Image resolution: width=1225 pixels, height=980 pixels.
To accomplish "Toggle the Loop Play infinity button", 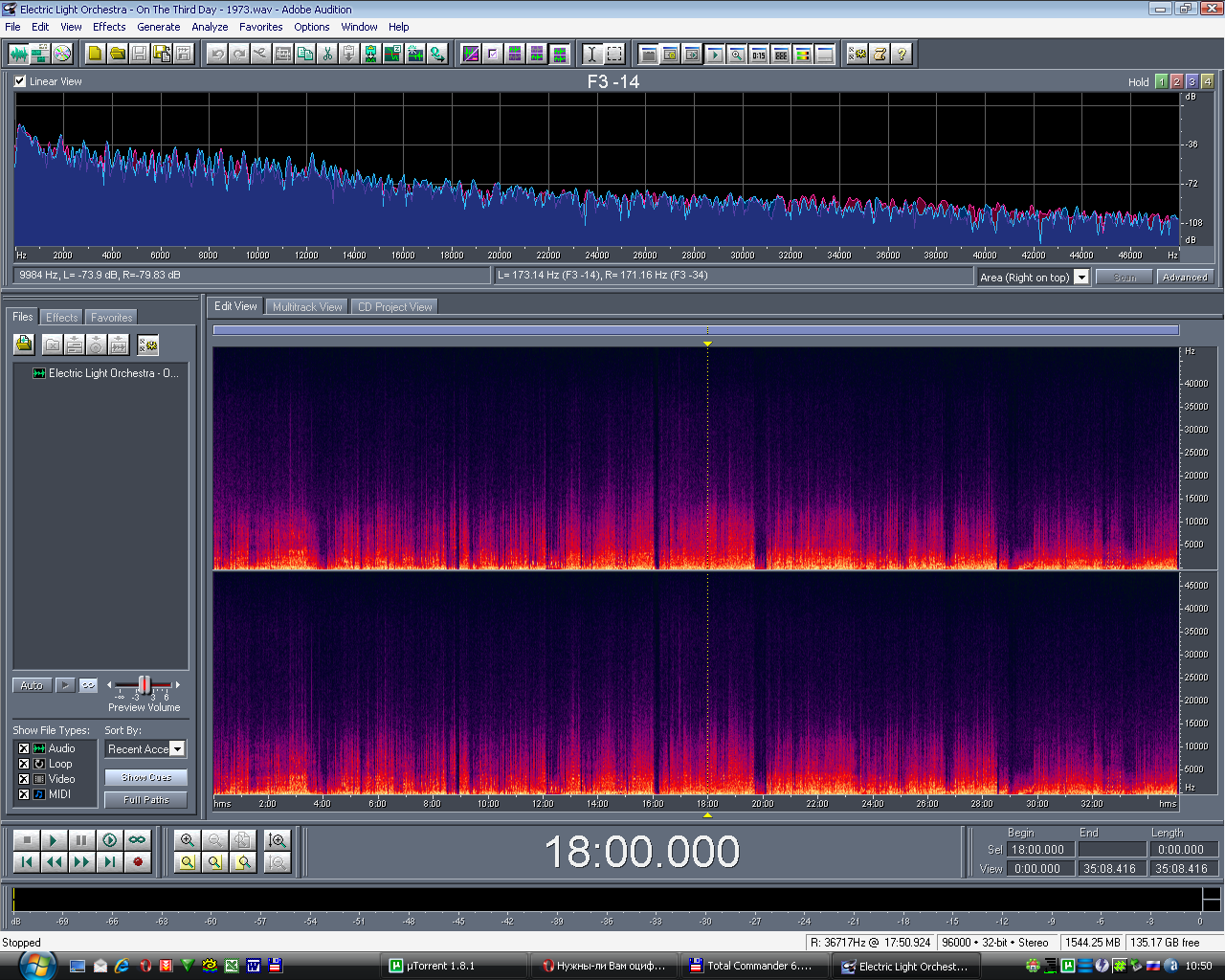I will (x=138, y=840).
